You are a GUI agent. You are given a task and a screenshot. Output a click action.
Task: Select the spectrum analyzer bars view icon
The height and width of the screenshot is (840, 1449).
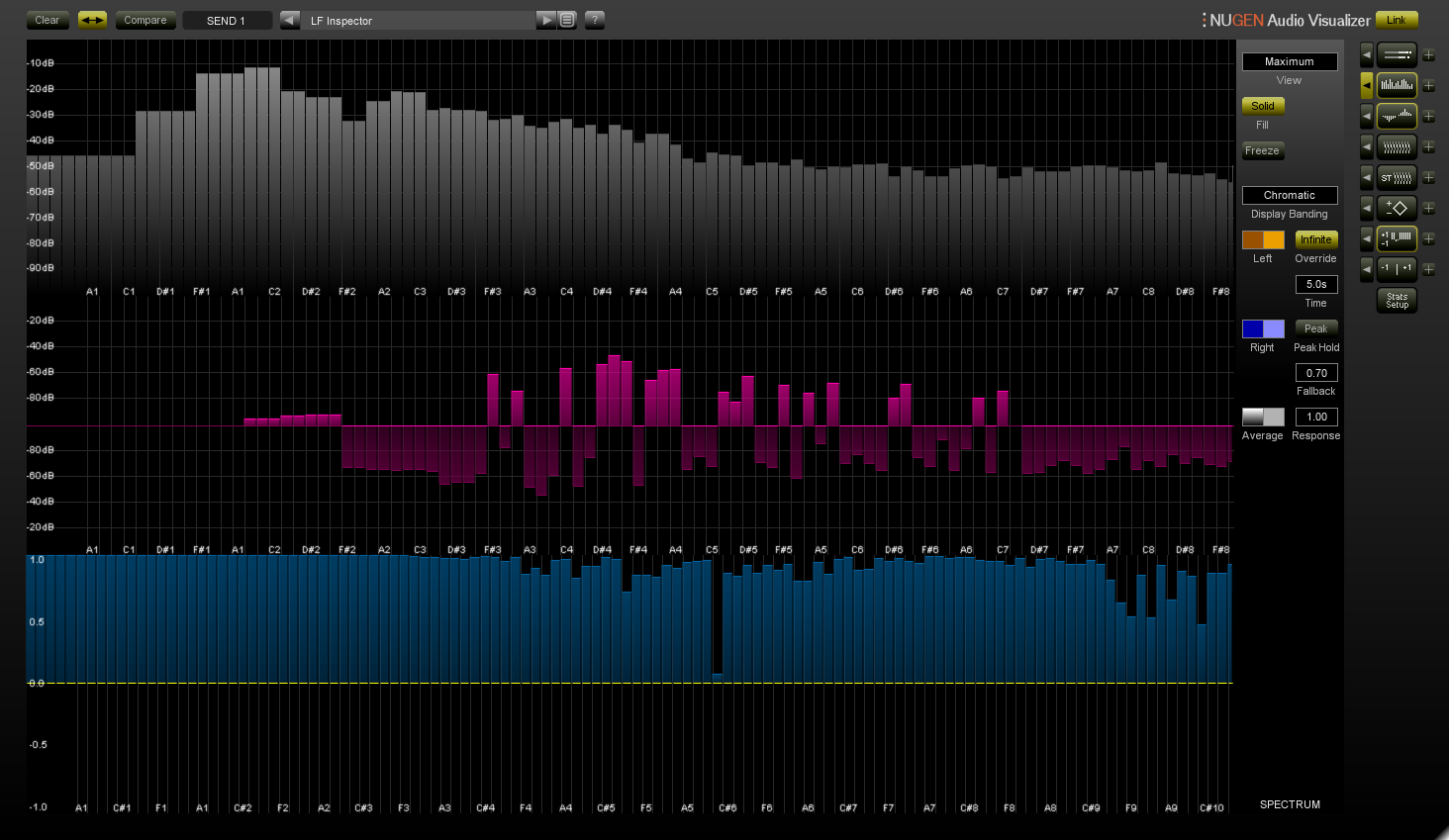click(1397, 86)
